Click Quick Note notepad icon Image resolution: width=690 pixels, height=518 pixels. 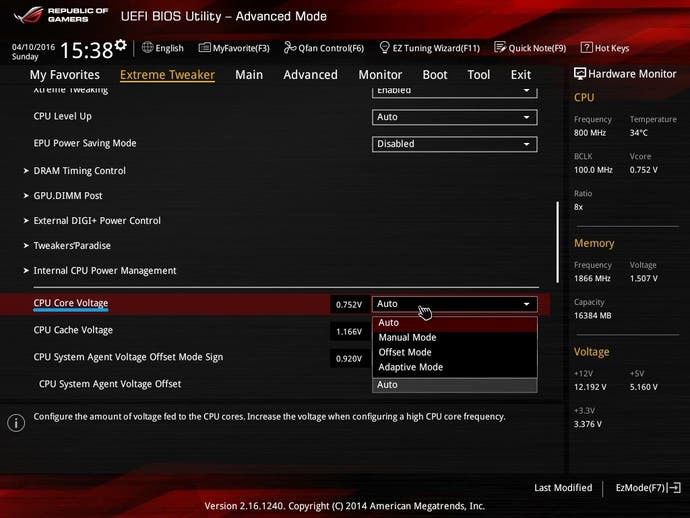(500, 47)
